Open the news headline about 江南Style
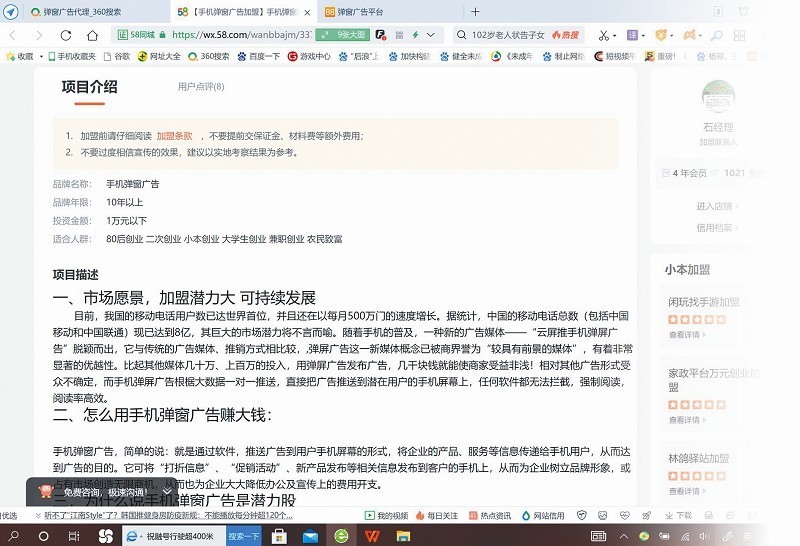This screenshot has height=546, width=800. coord(168,515)
